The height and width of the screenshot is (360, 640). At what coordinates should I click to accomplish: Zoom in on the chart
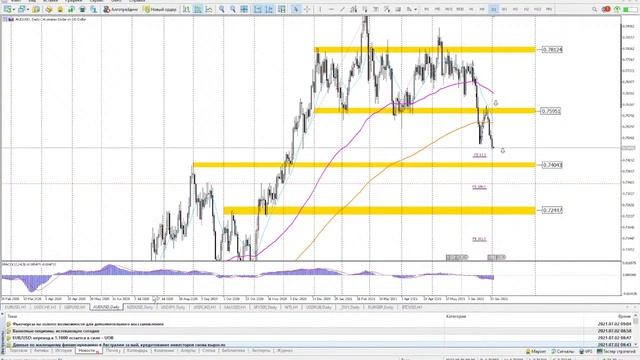(222, 9)
